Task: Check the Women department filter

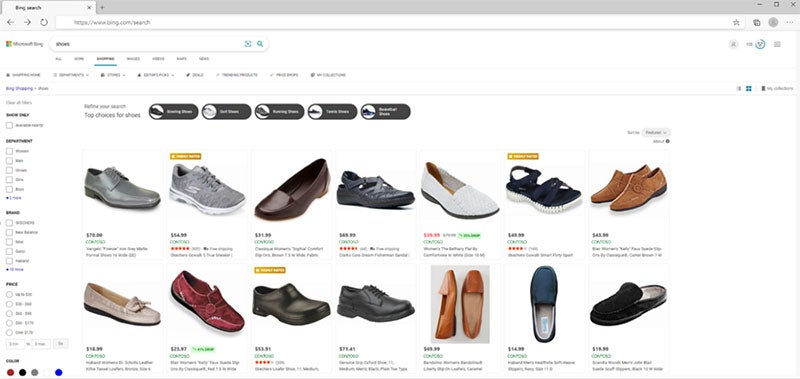Action: point(9,151)
